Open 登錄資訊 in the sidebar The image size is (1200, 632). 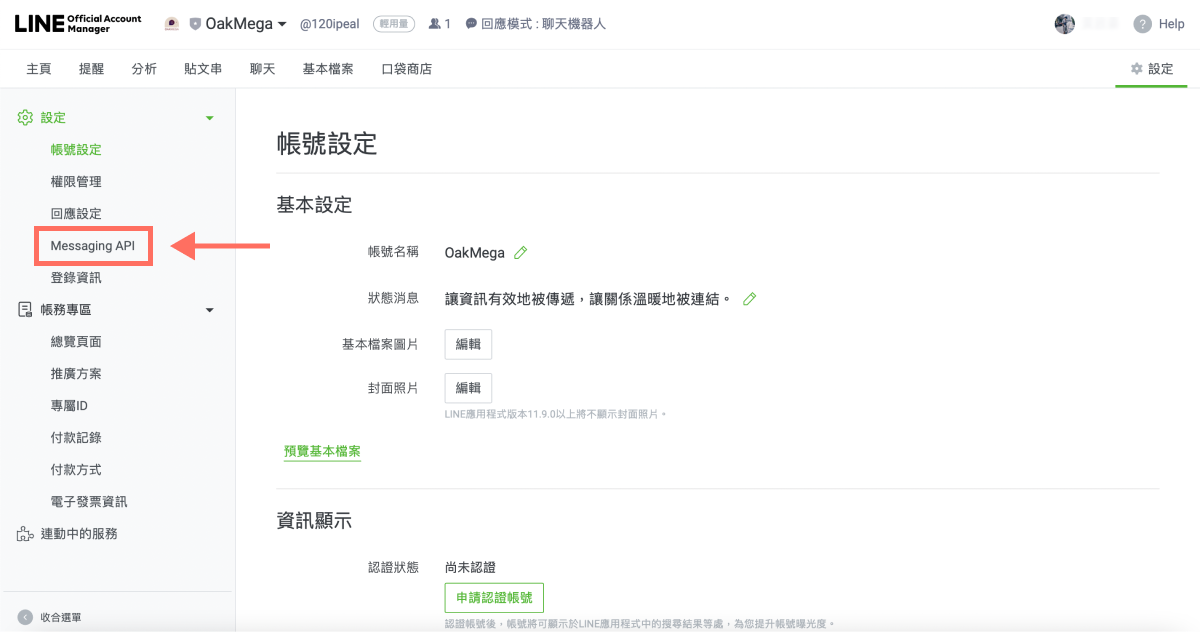click(76, 278)
